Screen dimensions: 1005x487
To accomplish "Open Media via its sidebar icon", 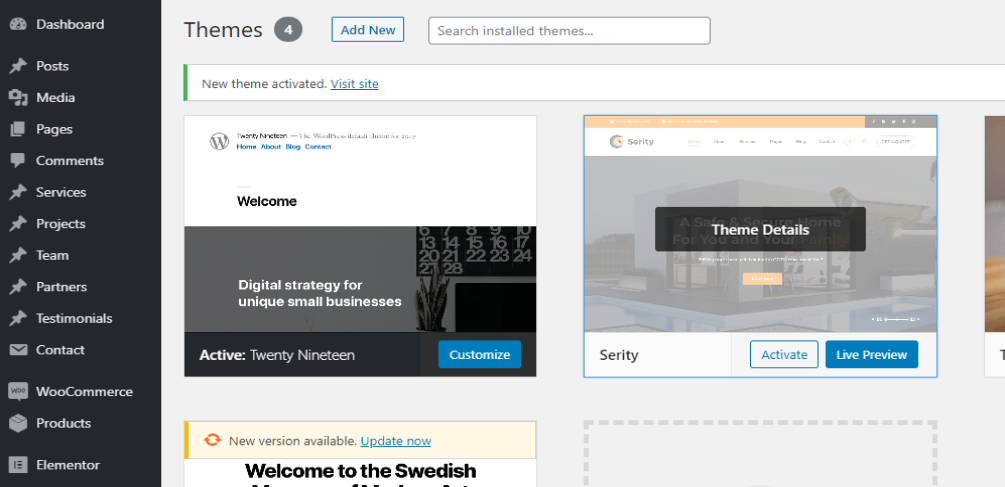I will pos(17,98).
